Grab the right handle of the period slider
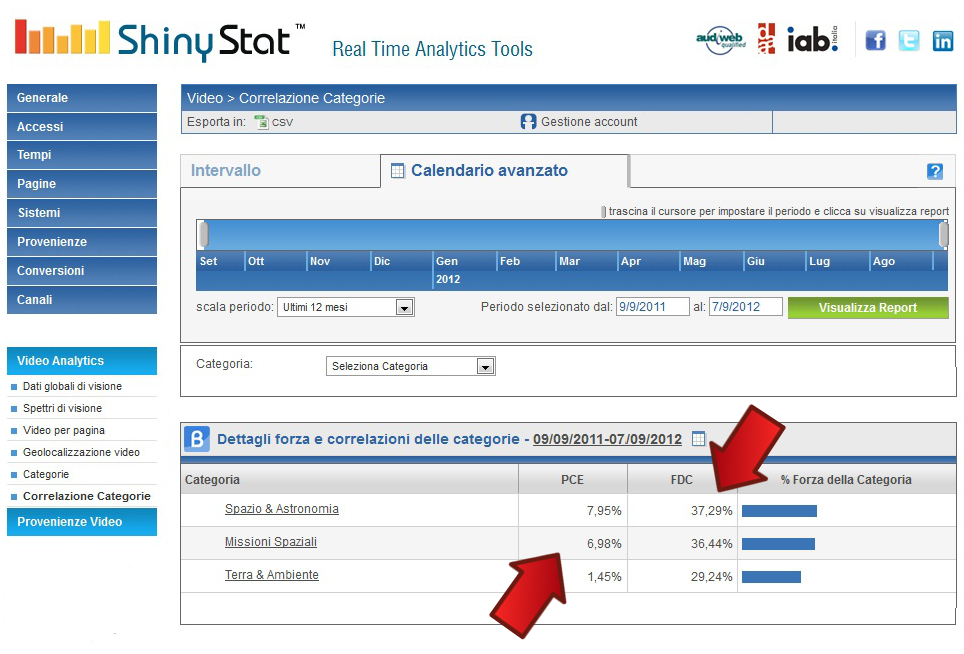964x654 pixels. pyautogui.click(x=944, y=235)
